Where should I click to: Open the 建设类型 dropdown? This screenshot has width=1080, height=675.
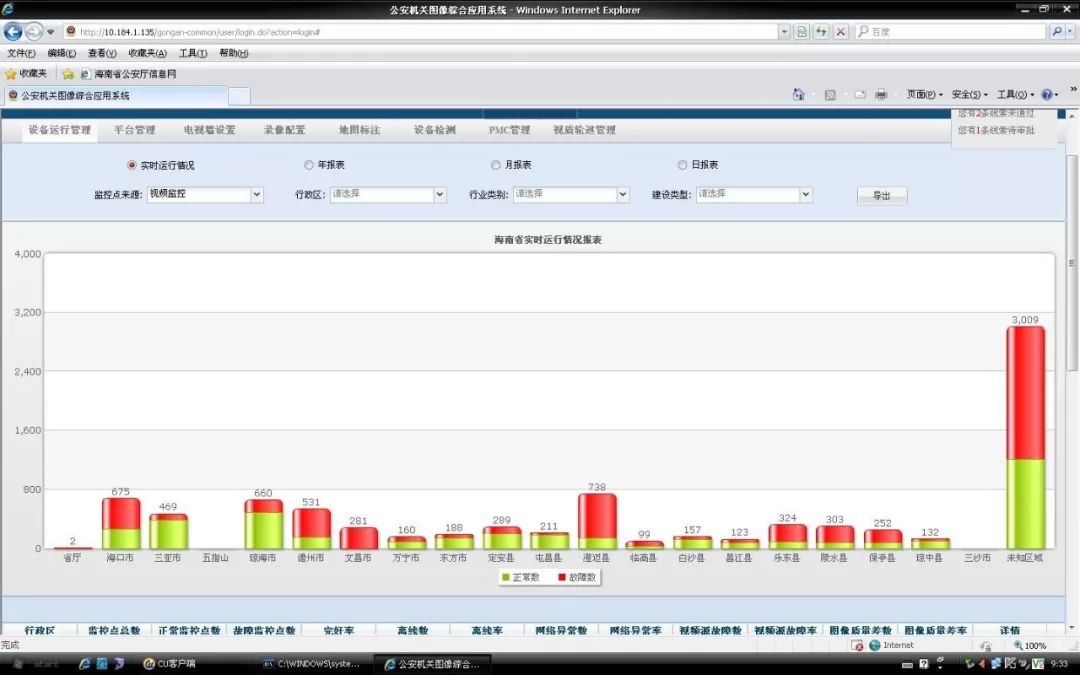tap(754, 195)
